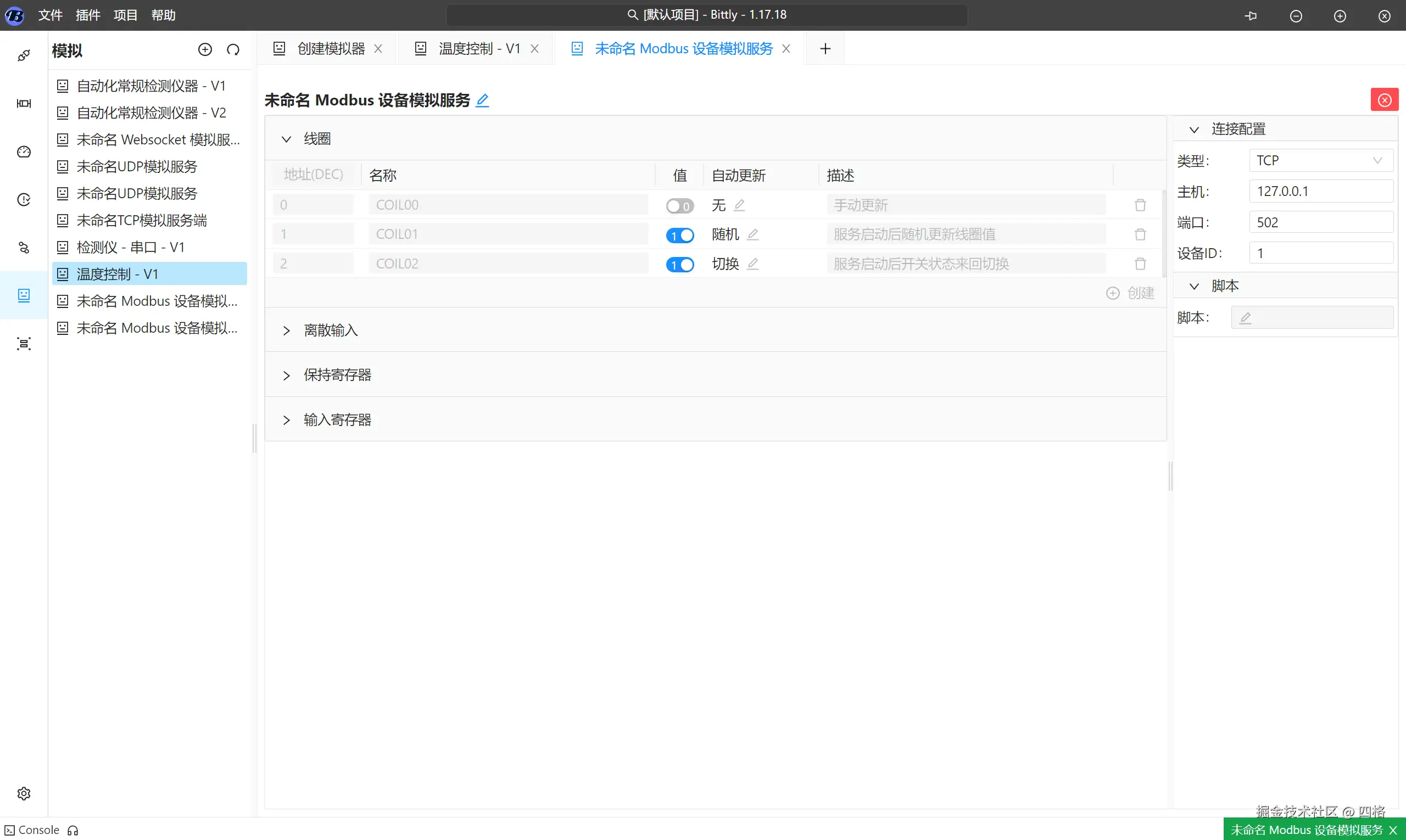Click the 创建 button under coils
This screenshot has width=1406, height=840.
pyautogui.click(x=1130, y=293)
